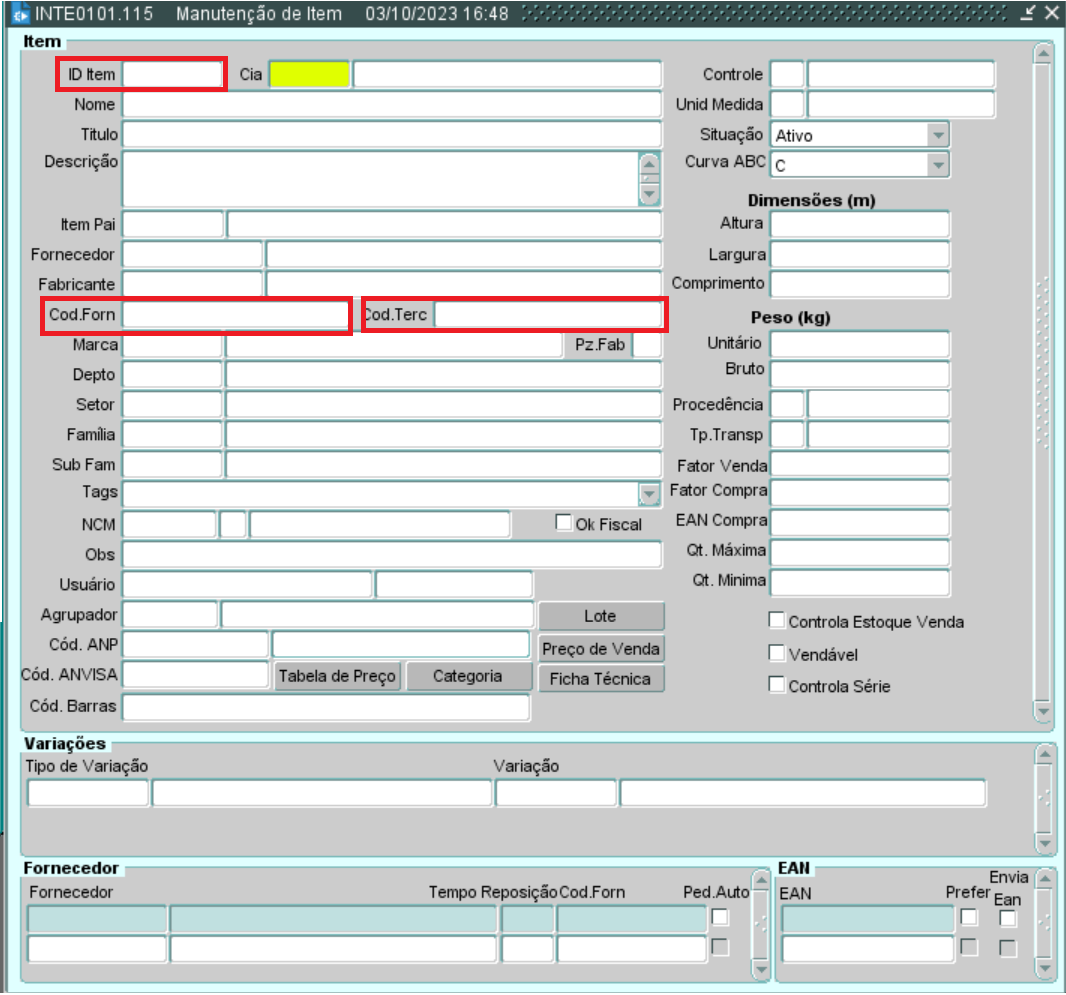Open the Situação dropdown showing Ativo
Image resolution: width=1066 pixels, height=995 pixels.
[937, 135]
